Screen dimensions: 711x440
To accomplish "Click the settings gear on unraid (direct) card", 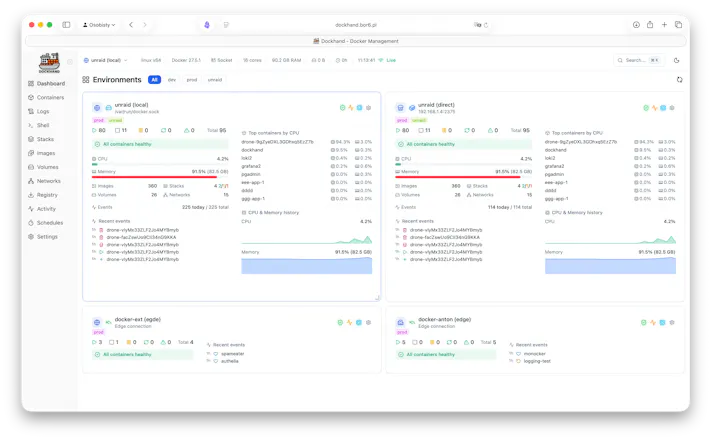I will point(672,108).
